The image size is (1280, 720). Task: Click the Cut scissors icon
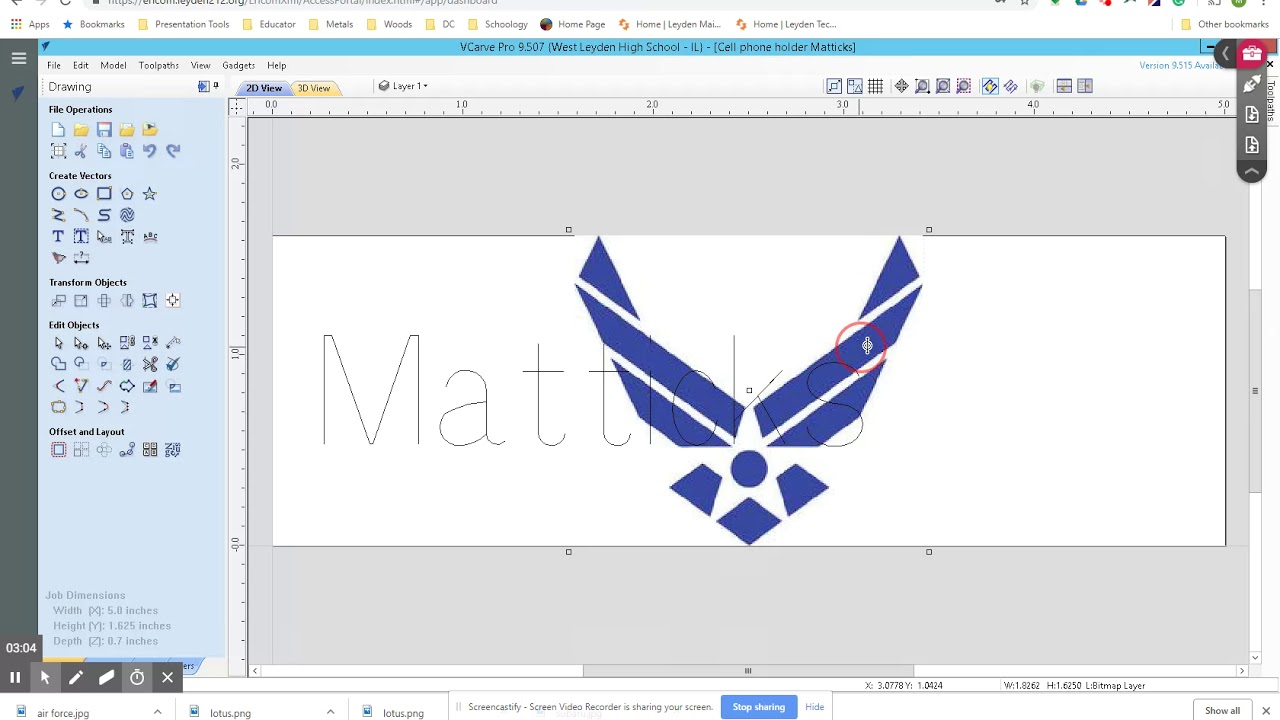click(x=81, y=151)
